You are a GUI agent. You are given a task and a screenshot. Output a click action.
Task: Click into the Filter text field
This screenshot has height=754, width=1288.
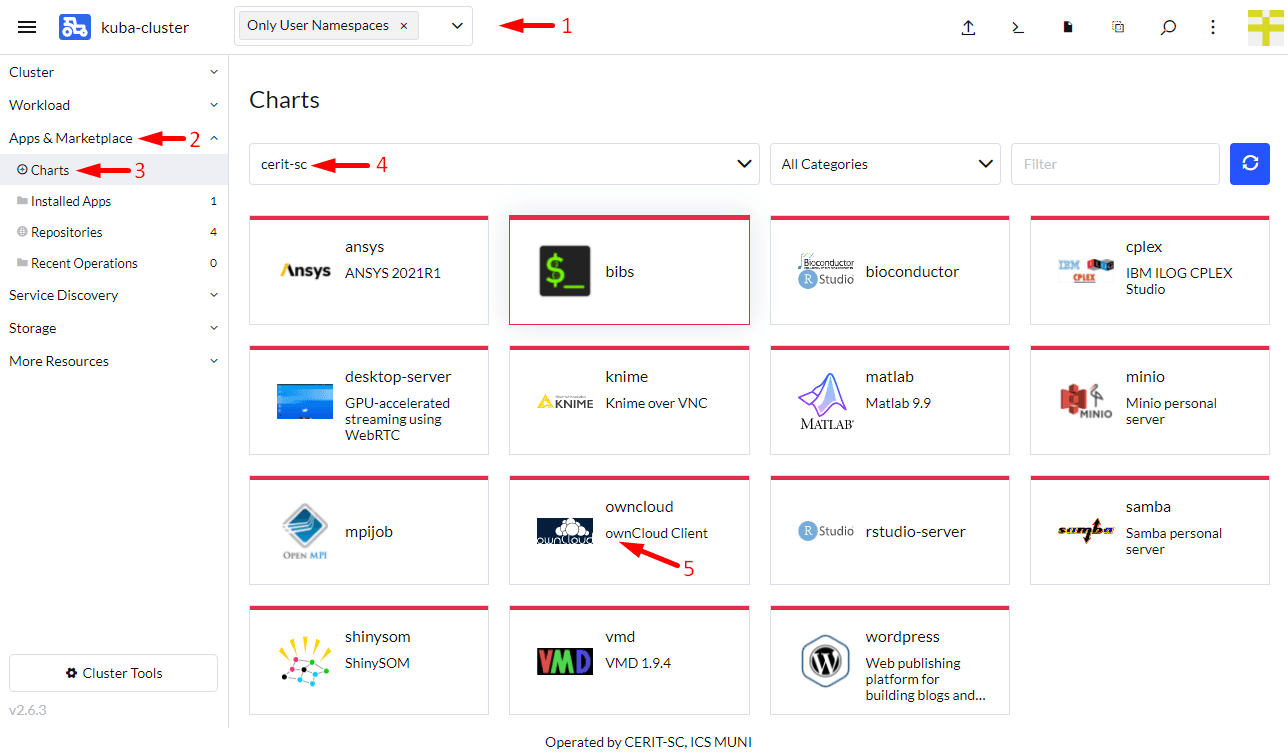tap(1114, 164)
